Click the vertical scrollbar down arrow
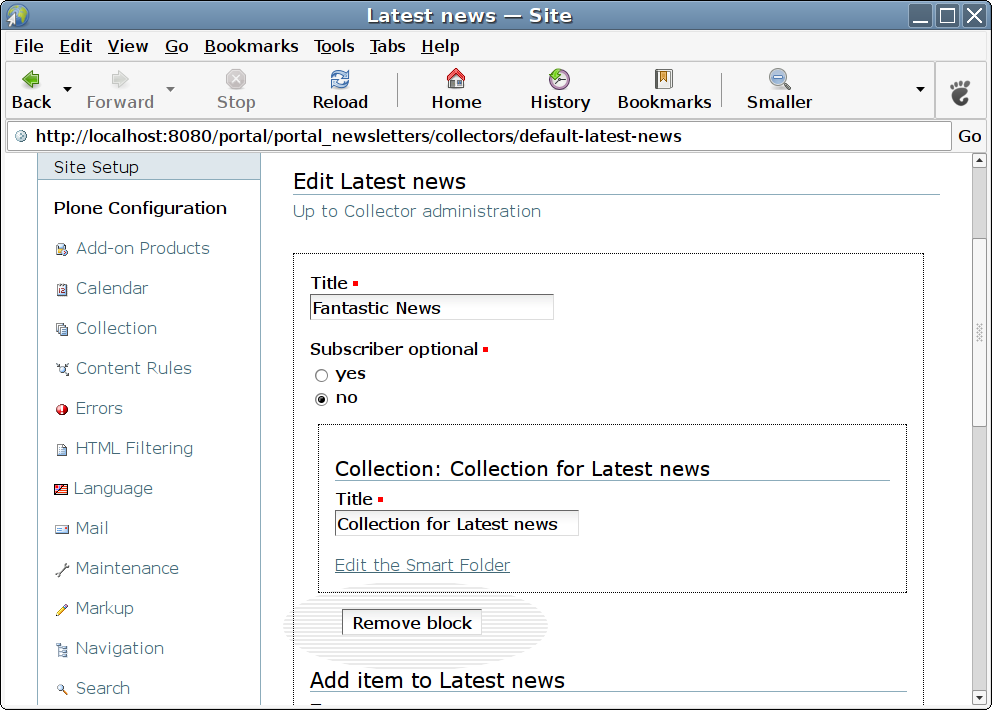The height and width of the screenshot is (710, 992). [979, 696]
